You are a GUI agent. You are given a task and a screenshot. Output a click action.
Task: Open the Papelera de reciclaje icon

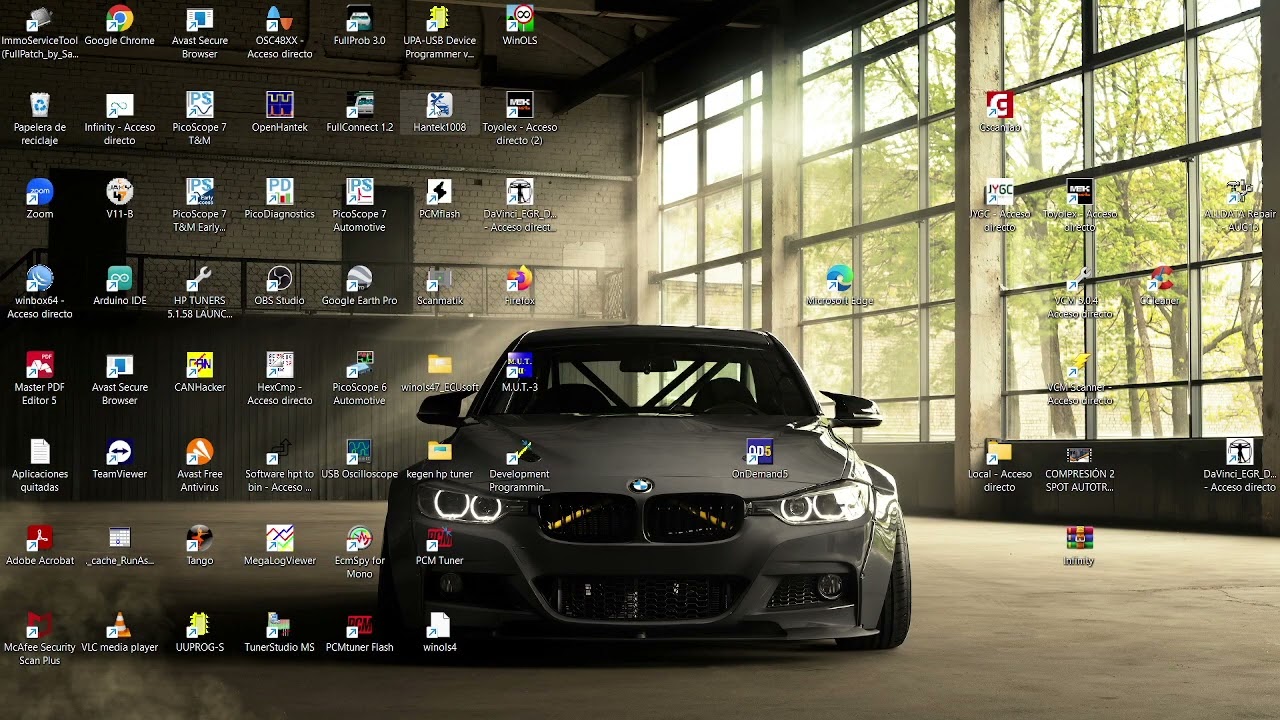40,105
